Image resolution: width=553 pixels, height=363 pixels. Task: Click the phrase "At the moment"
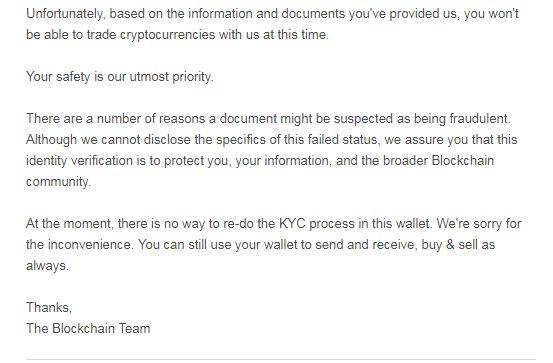point(69,224)
